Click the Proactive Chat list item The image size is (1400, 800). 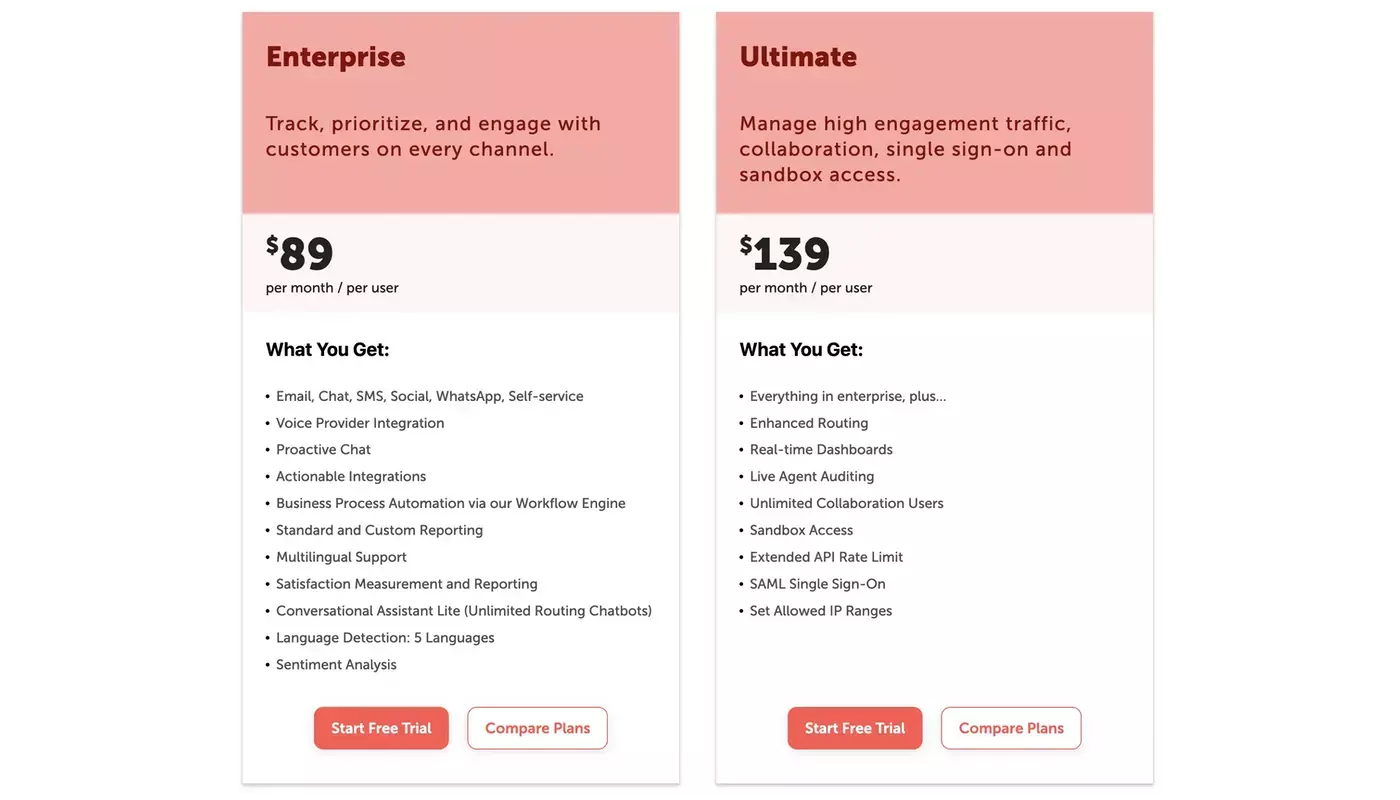(x=323, y=450)
